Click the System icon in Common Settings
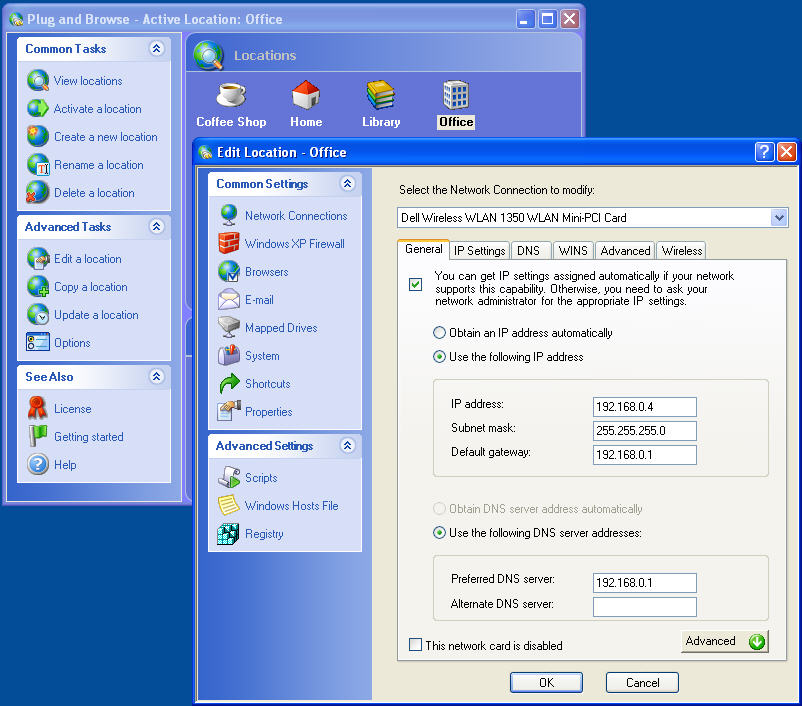This screenshot has width=802, height=706. (x=229, y=355)
